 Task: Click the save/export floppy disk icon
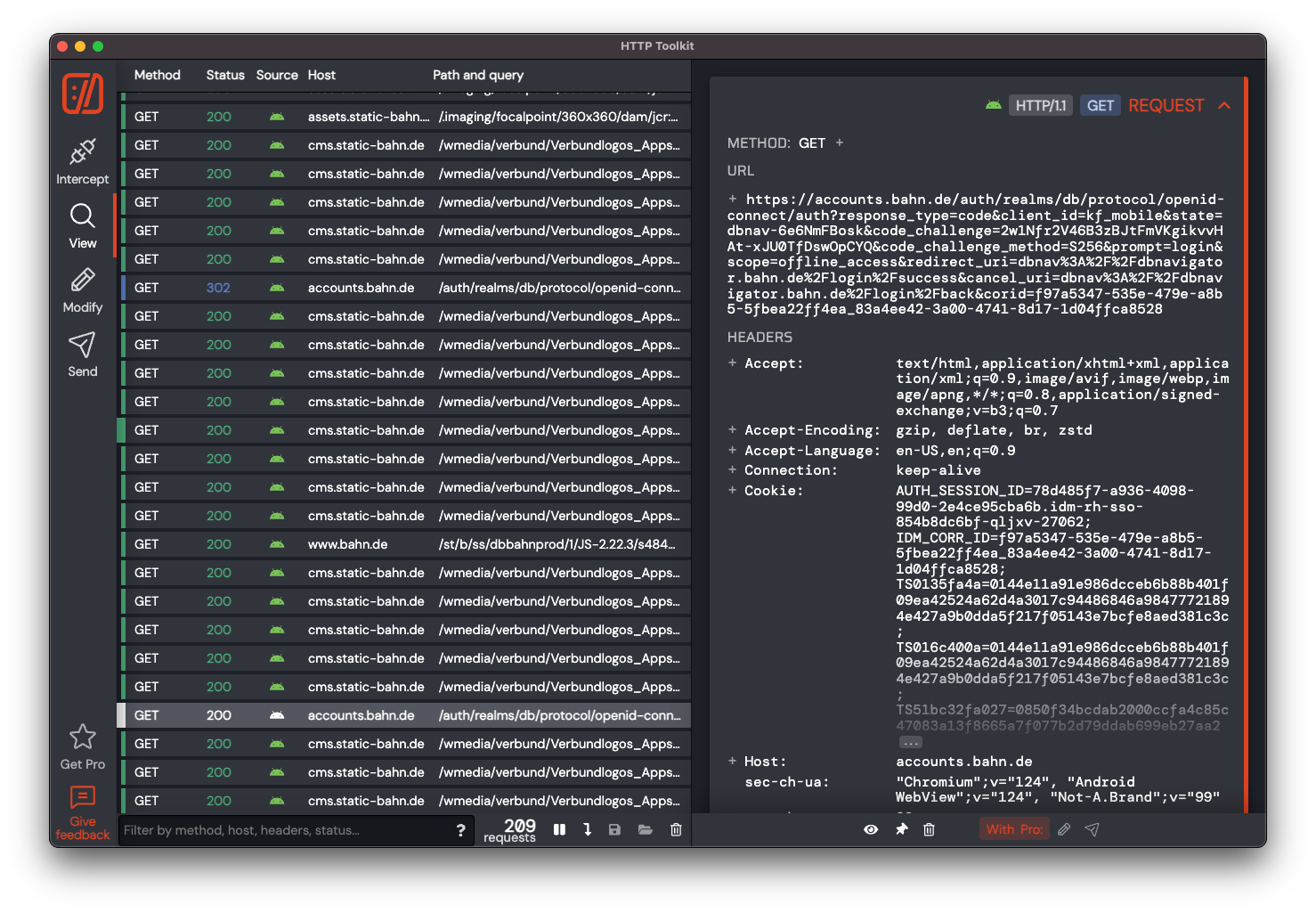(614, 829)
